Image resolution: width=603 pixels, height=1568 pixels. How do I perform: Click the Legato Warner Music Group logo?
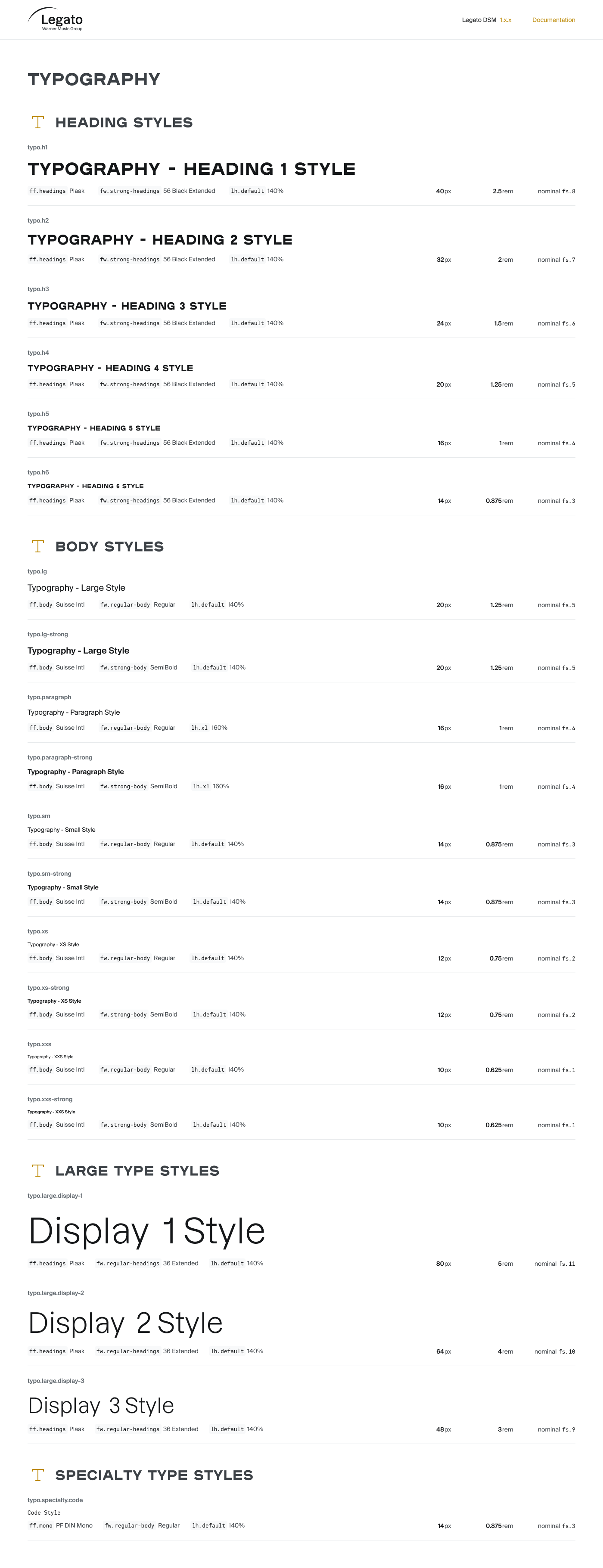(56, 19)
